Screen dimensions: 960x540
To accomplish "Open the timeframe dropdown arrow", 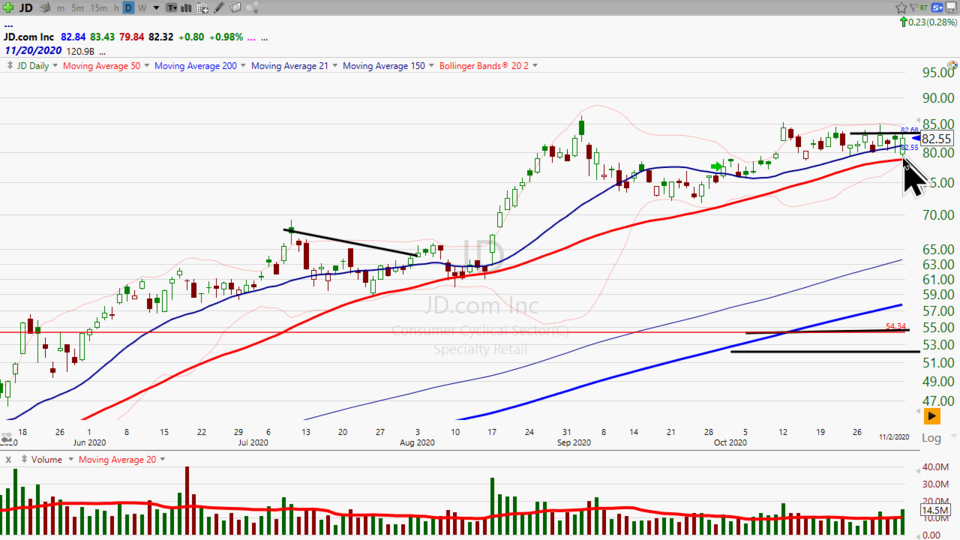I will (156, 9).
